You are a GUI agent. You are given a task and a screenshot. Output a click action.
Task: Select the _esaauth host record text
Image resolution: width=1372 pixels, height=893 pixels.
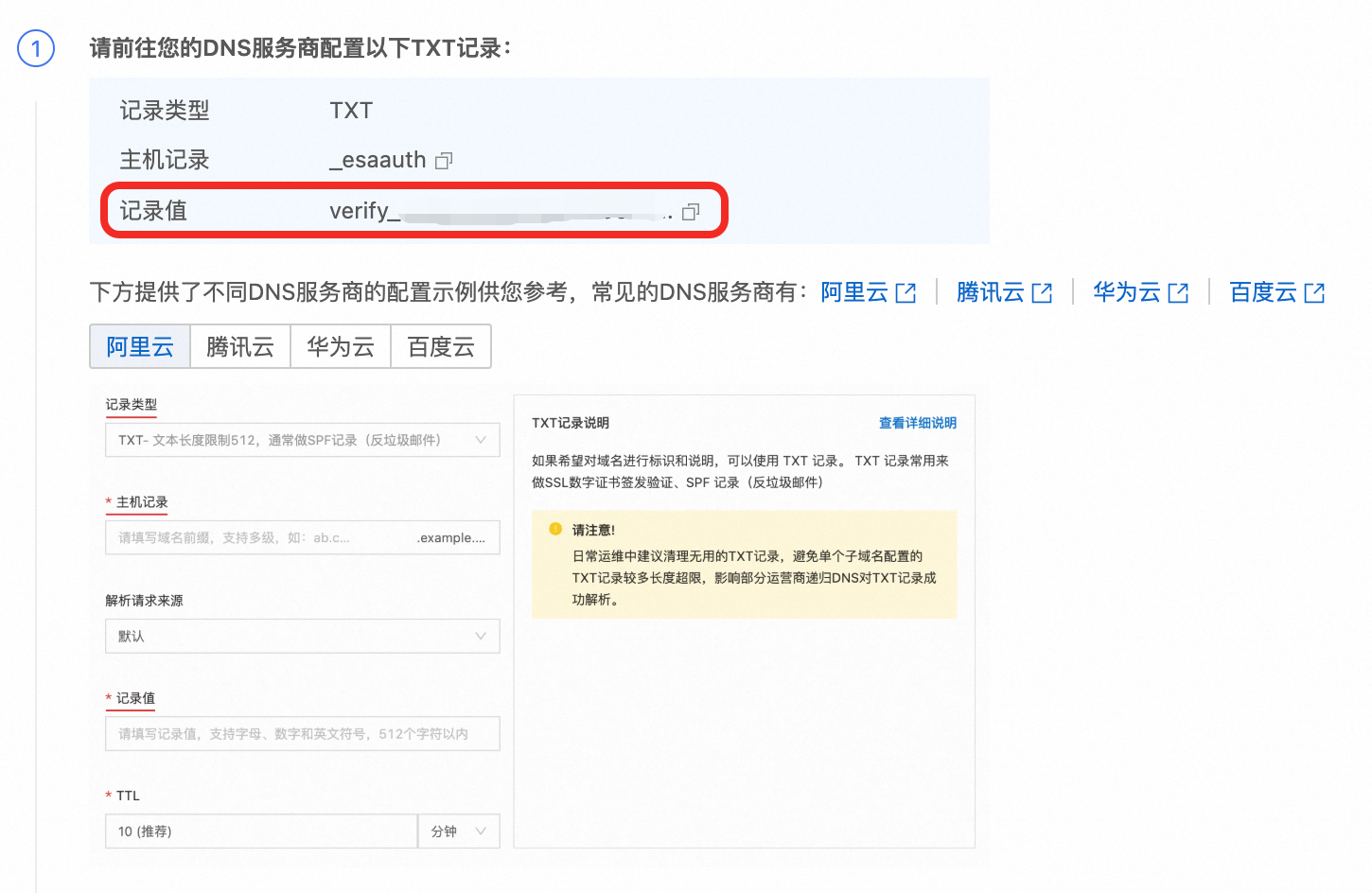pos(378,160)
